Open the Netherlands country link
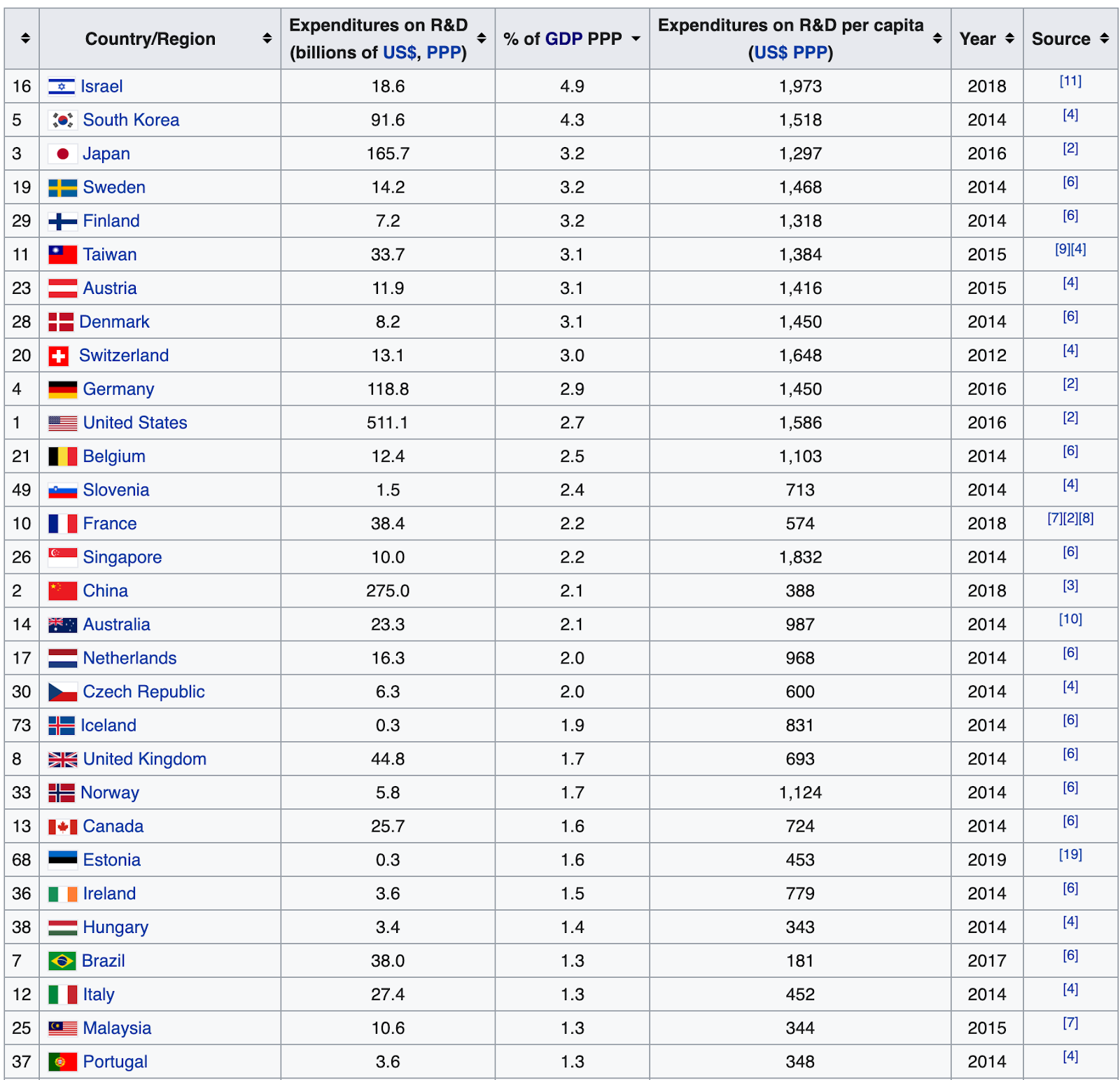Viewport: 1120px width, 1080px height. [x=129, y=658]
